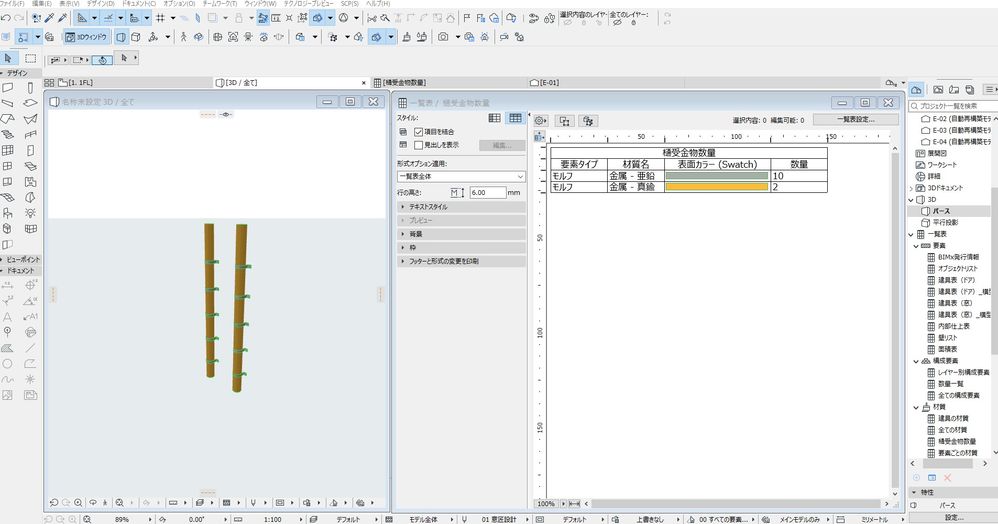Select the Marquee tool

point(30,58)
